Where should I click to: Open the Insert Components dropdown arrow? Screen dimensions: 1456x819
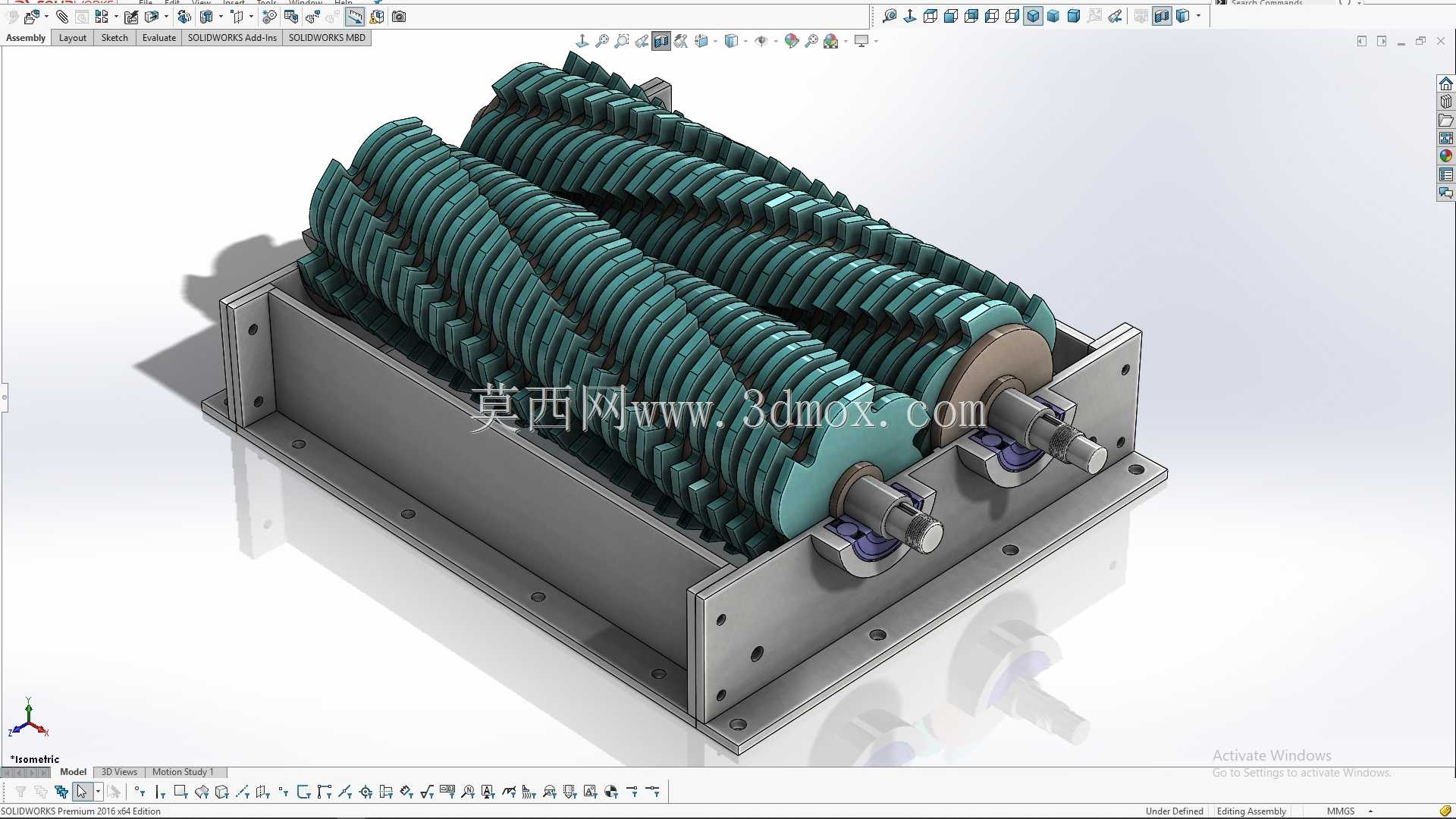[46, 17]
